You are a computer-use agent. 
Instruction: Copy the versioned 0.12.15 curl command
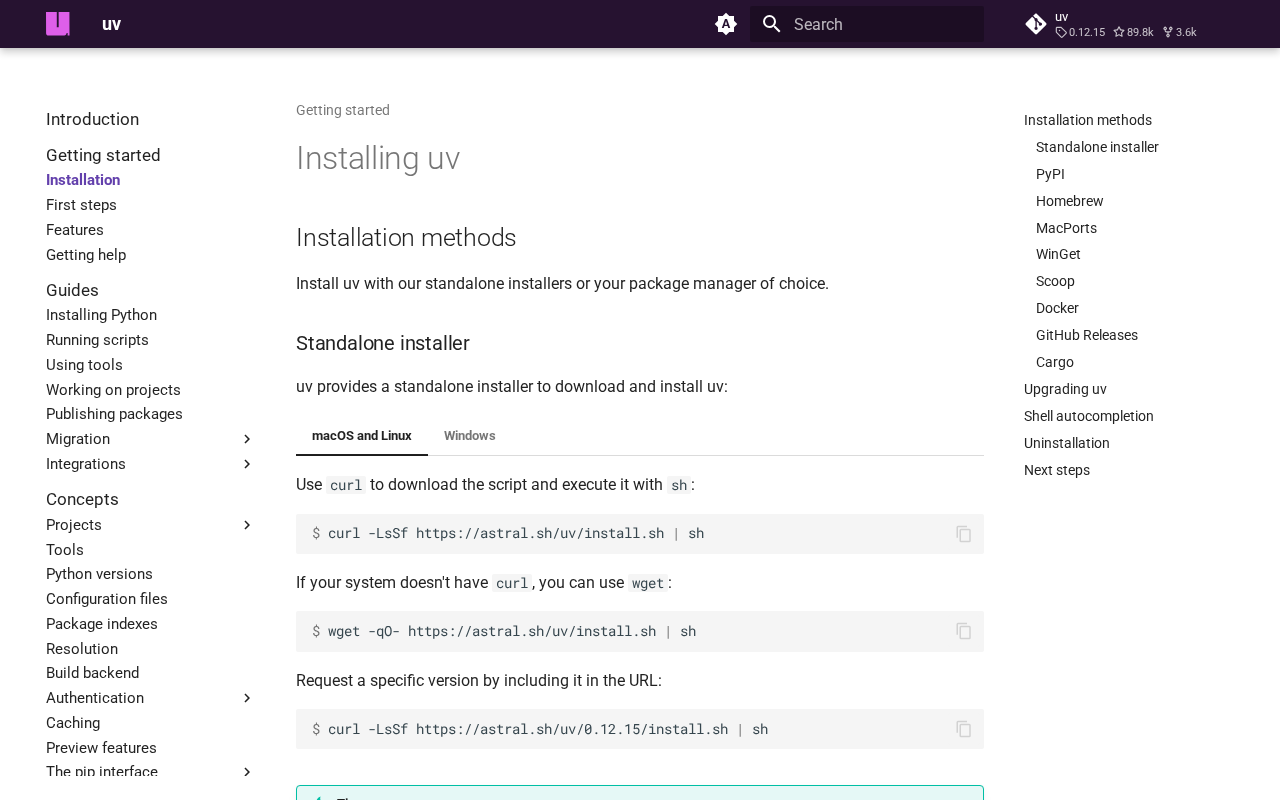tap(964, 729)
